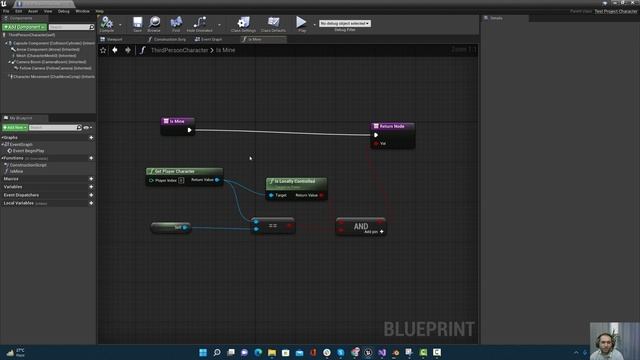
Task: Select IsMine function in My Blueprint
Action: point(16,171)
